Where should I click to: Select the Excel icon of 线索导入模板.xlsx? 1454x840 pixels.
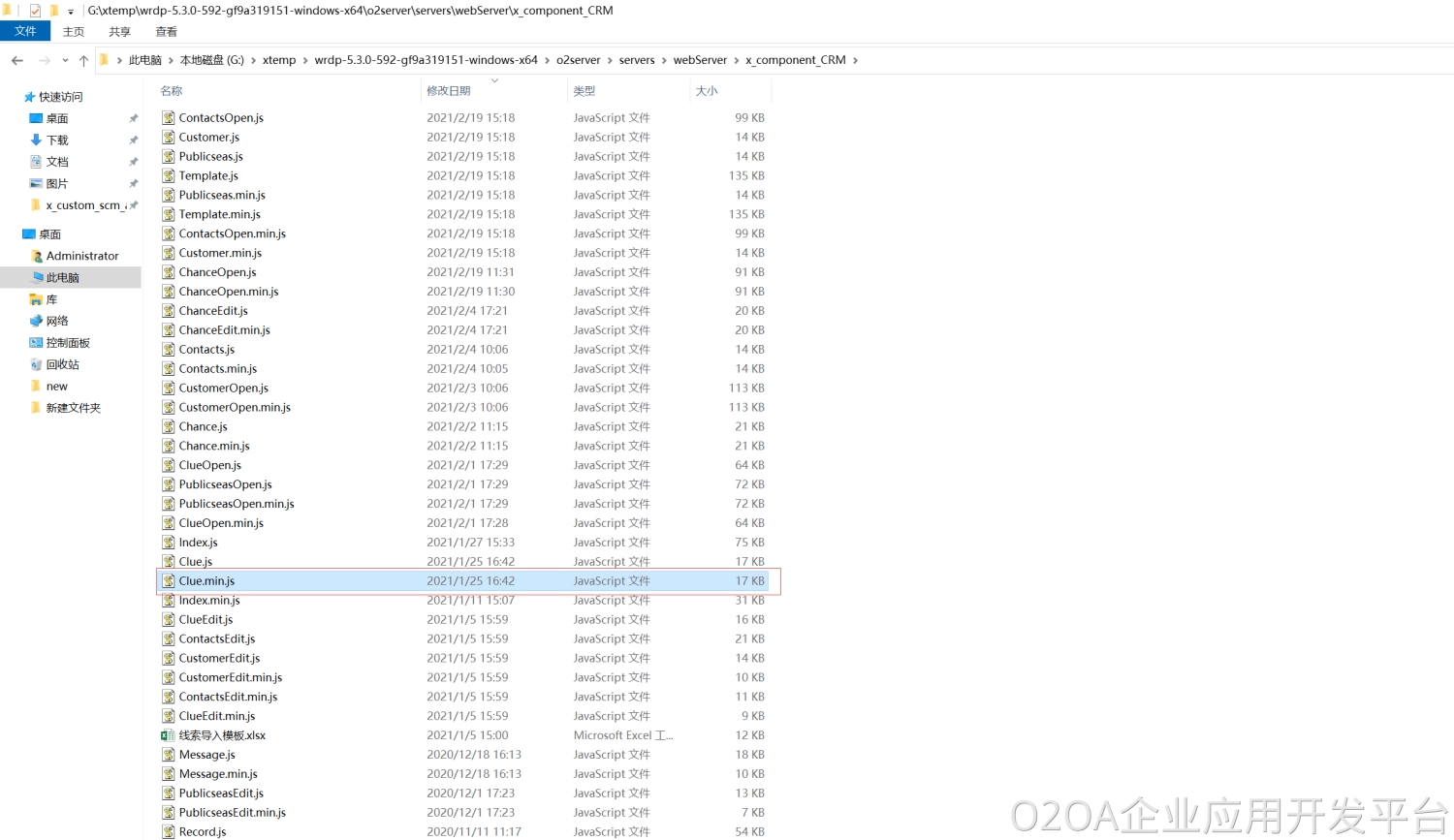point(168,735)
